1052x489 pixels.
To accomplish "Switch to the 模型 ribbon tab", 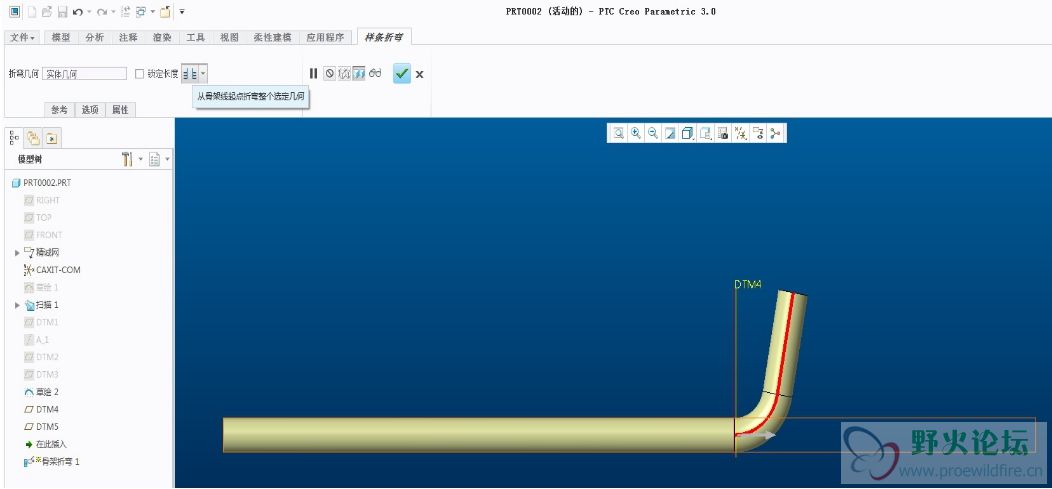I will 61,38.
